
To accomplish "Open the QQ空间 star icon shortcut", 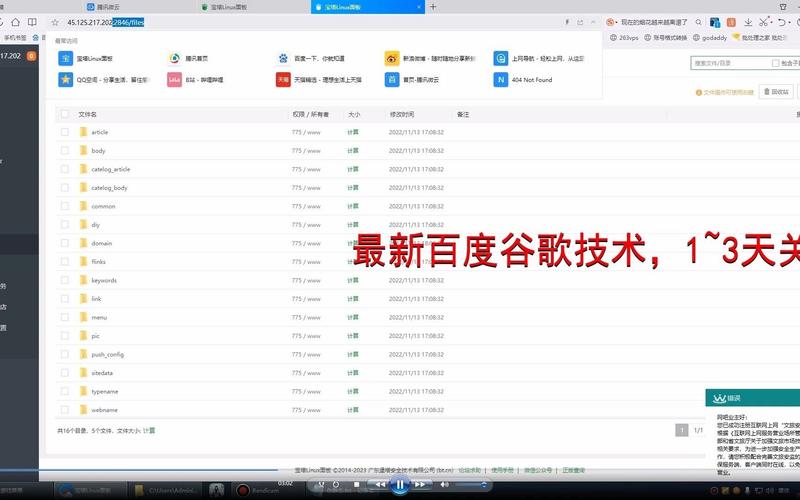I will pos(65,80).
